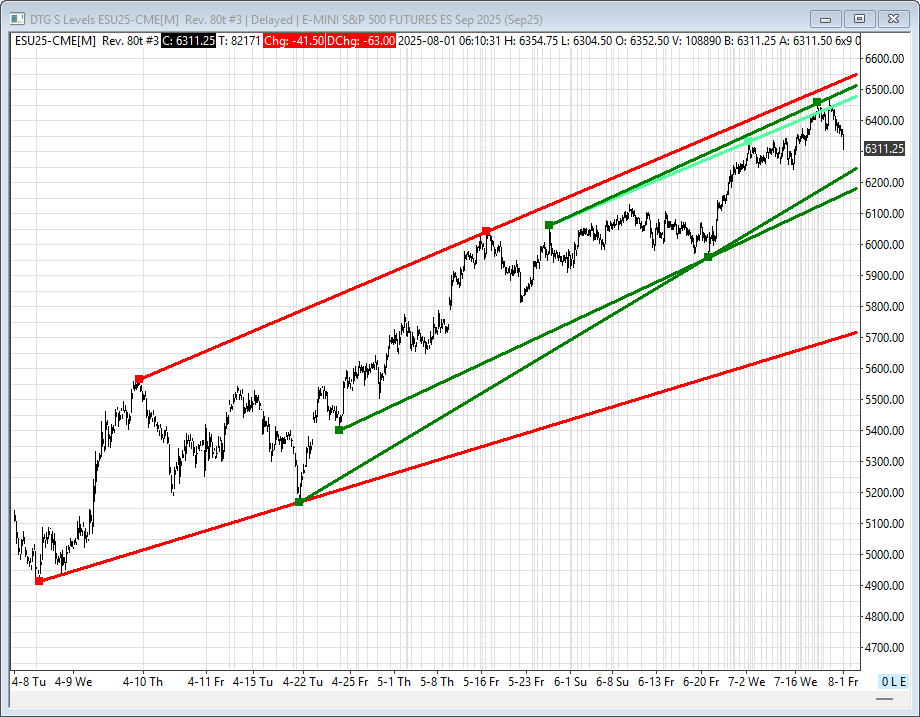The image size is (920, 717).
Task: Click the 'O: 6352.50' open value
Action: pos(642,41)
